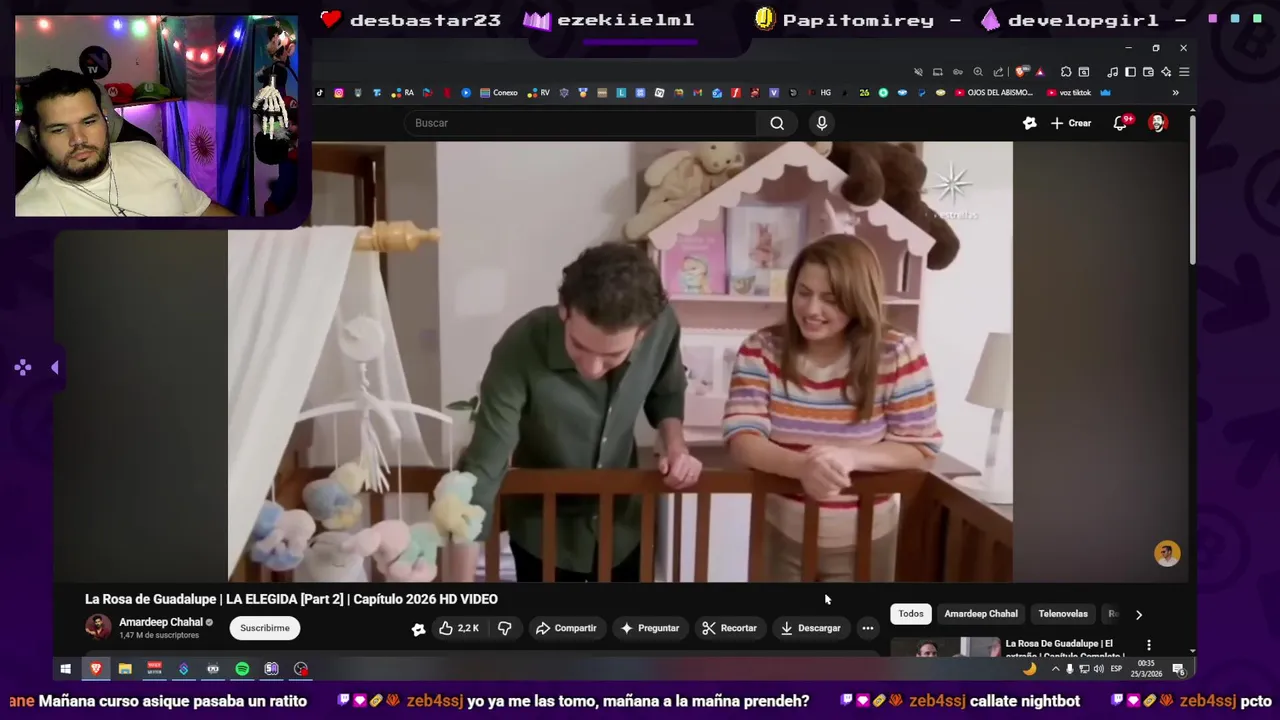Click the Recortar button

729,628
